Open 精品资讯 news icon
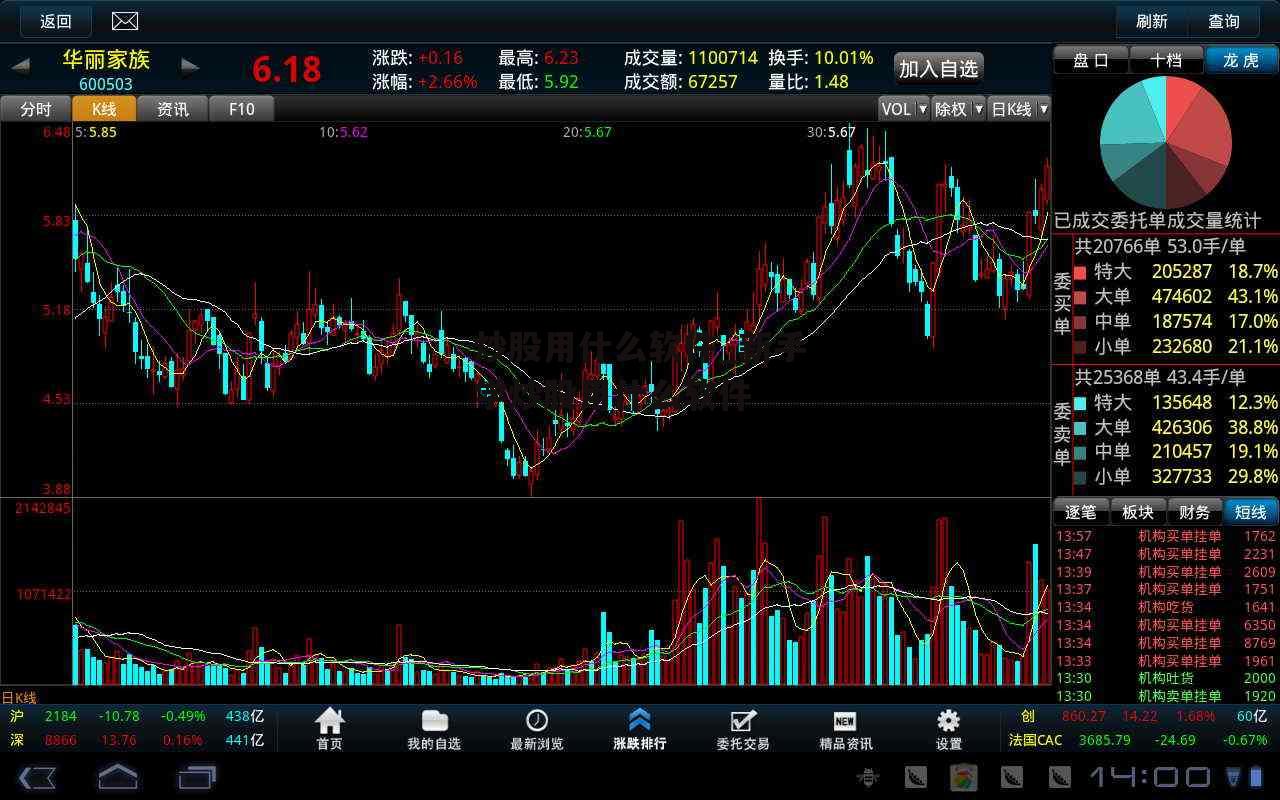The image size is (1280, 800). pos(846,729)
